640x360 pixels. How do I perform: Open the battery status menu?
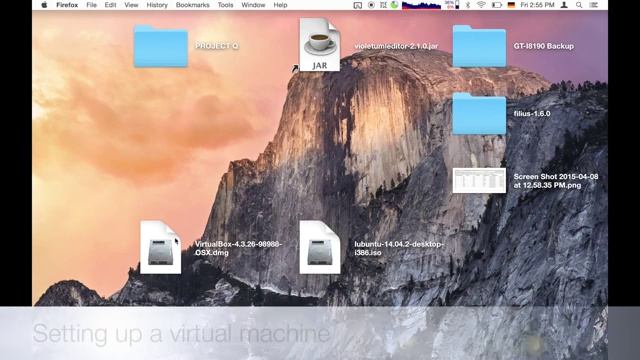coord(496,5)
